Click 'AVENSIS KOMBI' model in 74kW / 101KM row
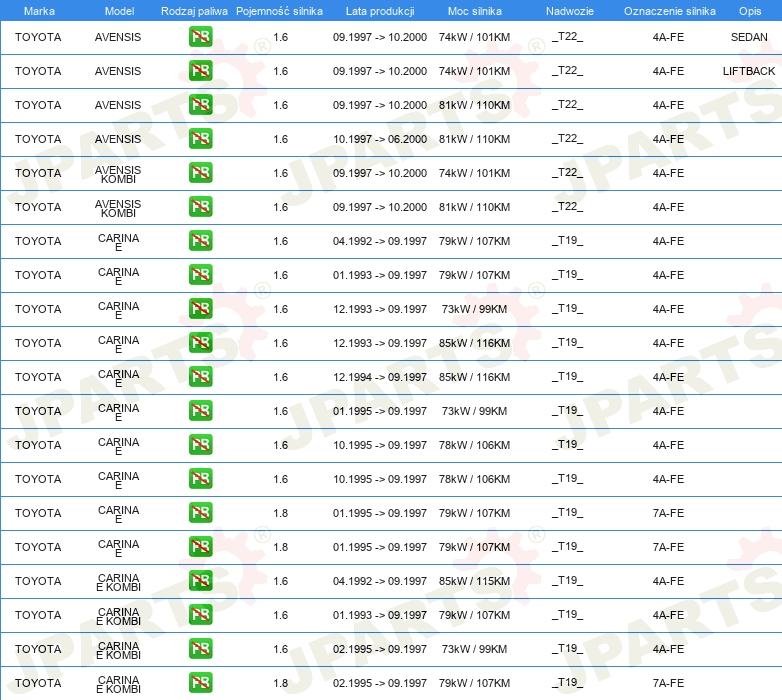The height and width of the screenshot is (700, 782). [x=118, y=175]
